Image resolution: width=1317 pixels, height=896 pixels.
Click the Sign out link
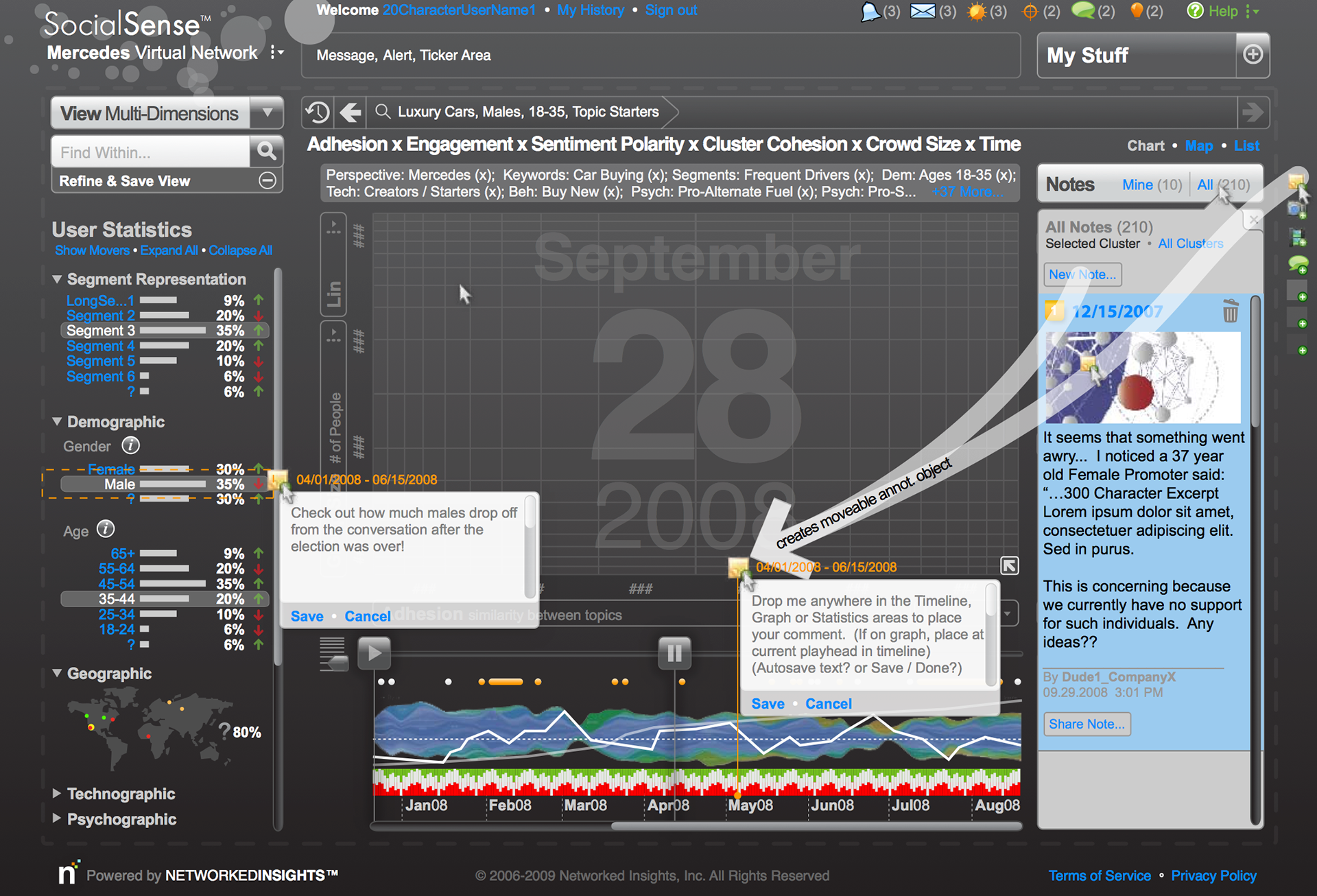click(671, 10)
